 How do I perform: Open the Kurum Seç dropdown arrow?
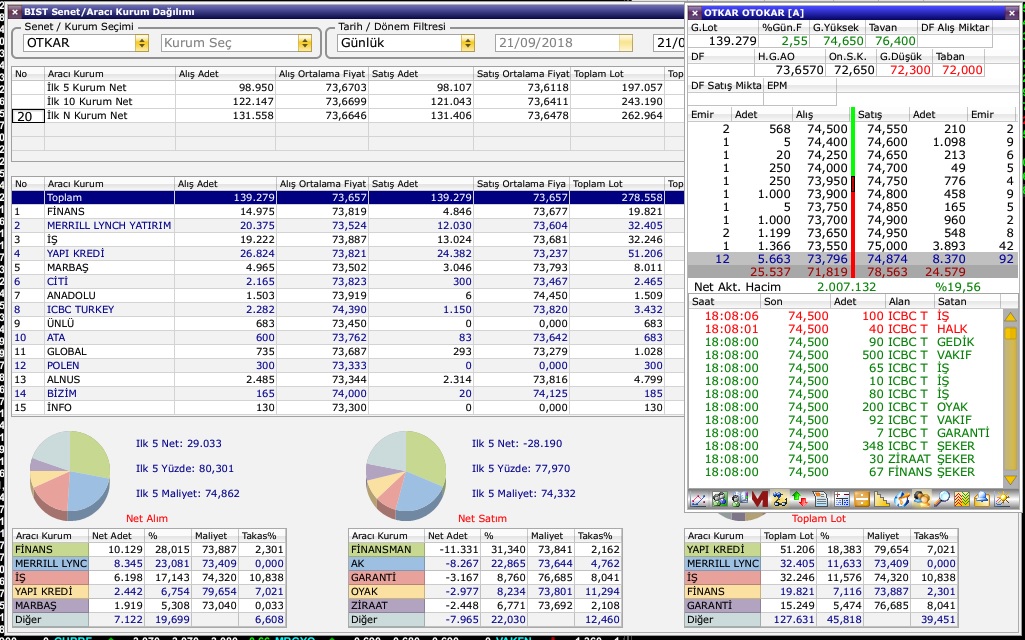coord(305,43)
